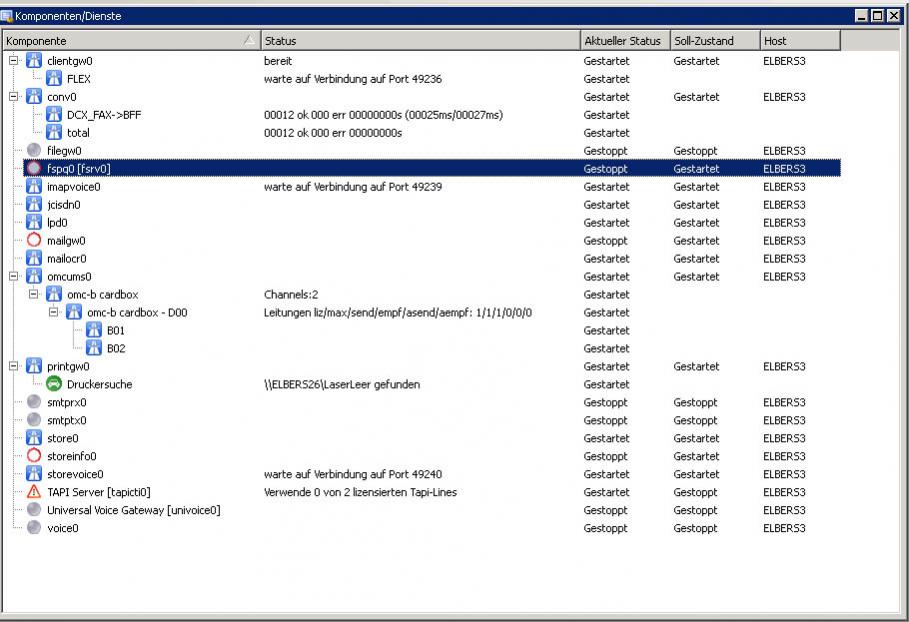Collapse the printgw0 tree node
This screenshot has height=622, width=909.
[x=14, y=367]
